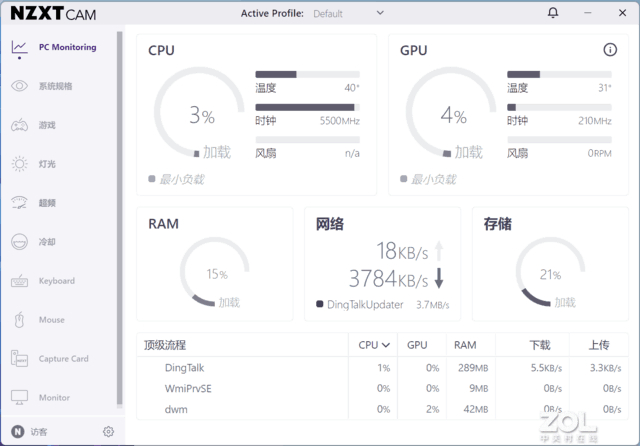
Task: Click the gamepad icon for 游戏
Action: tap(20, 125)
